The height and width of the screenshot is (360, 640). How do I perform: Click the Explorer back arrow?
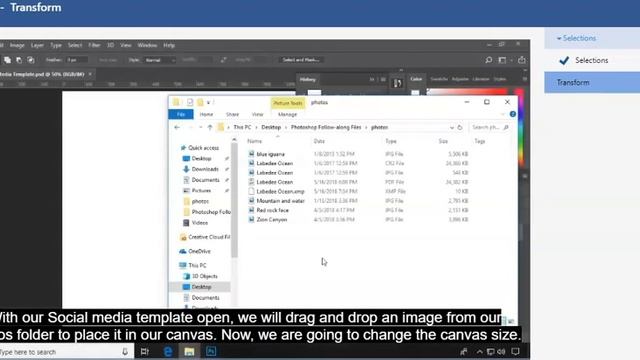coord(177,127)
